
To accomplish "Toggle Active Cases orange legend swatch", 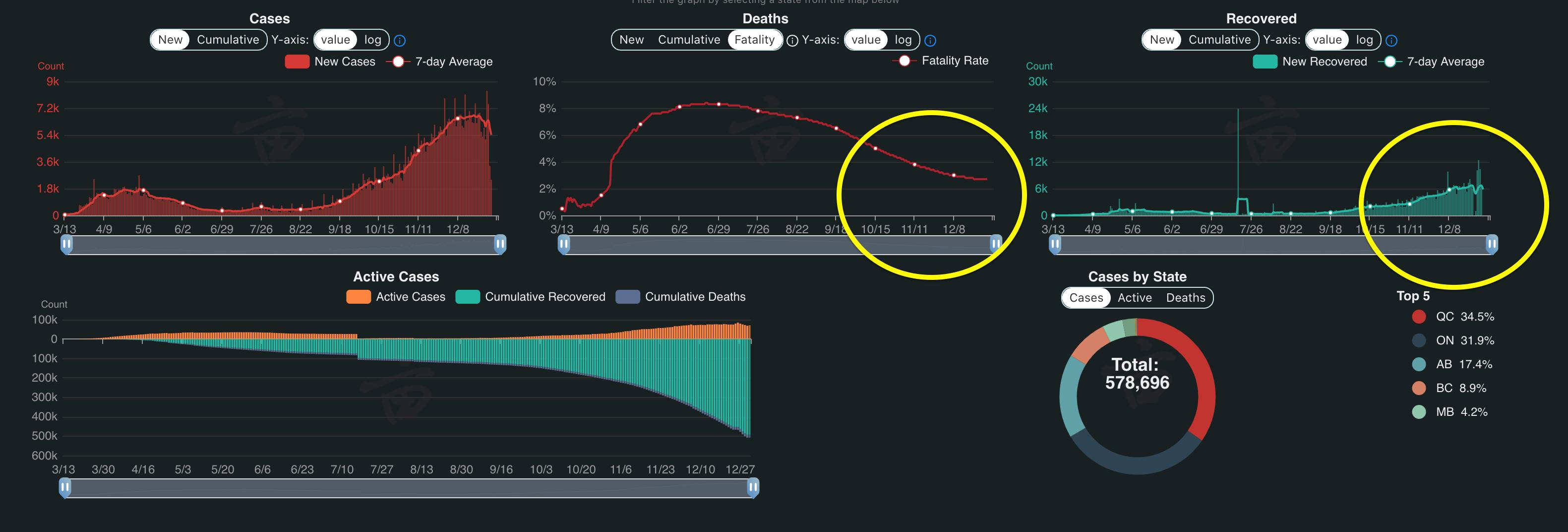I will pyautogui.click(x=359, y=297).
